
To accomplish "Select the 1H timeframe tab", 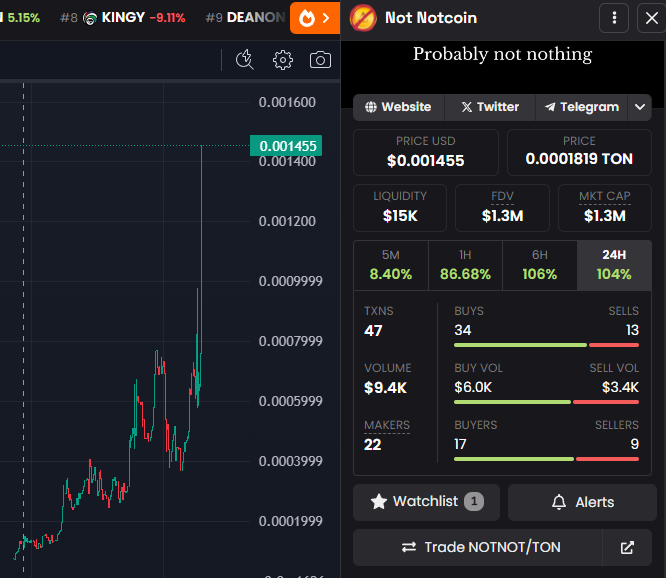I will click(466, 265).
